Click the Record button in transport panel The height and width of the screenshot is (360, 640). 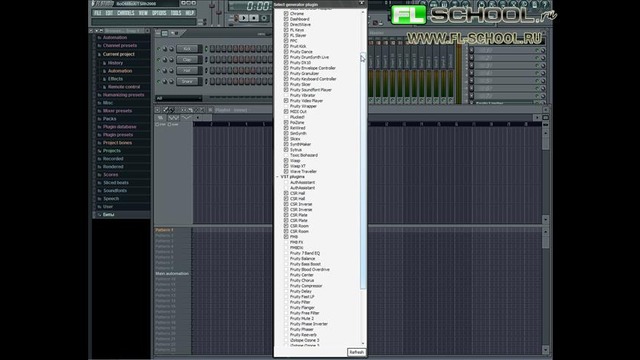(264, 18)
